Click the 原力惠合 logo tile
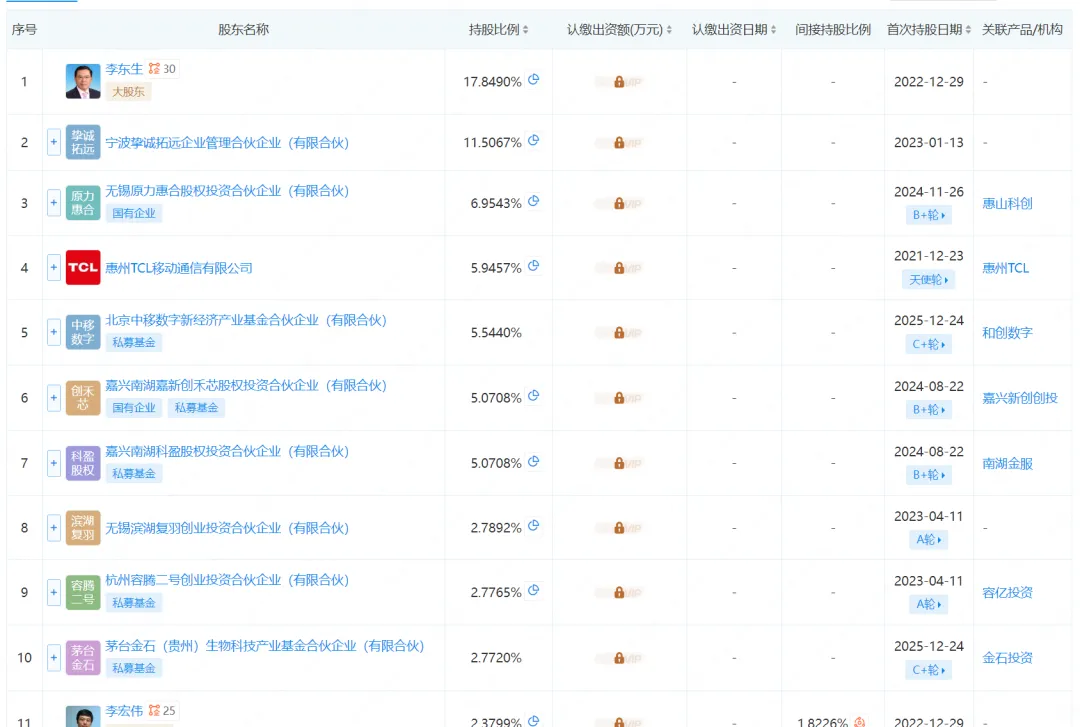The width and height of the screenshot is (1080, 727). (x=83, y=203)
